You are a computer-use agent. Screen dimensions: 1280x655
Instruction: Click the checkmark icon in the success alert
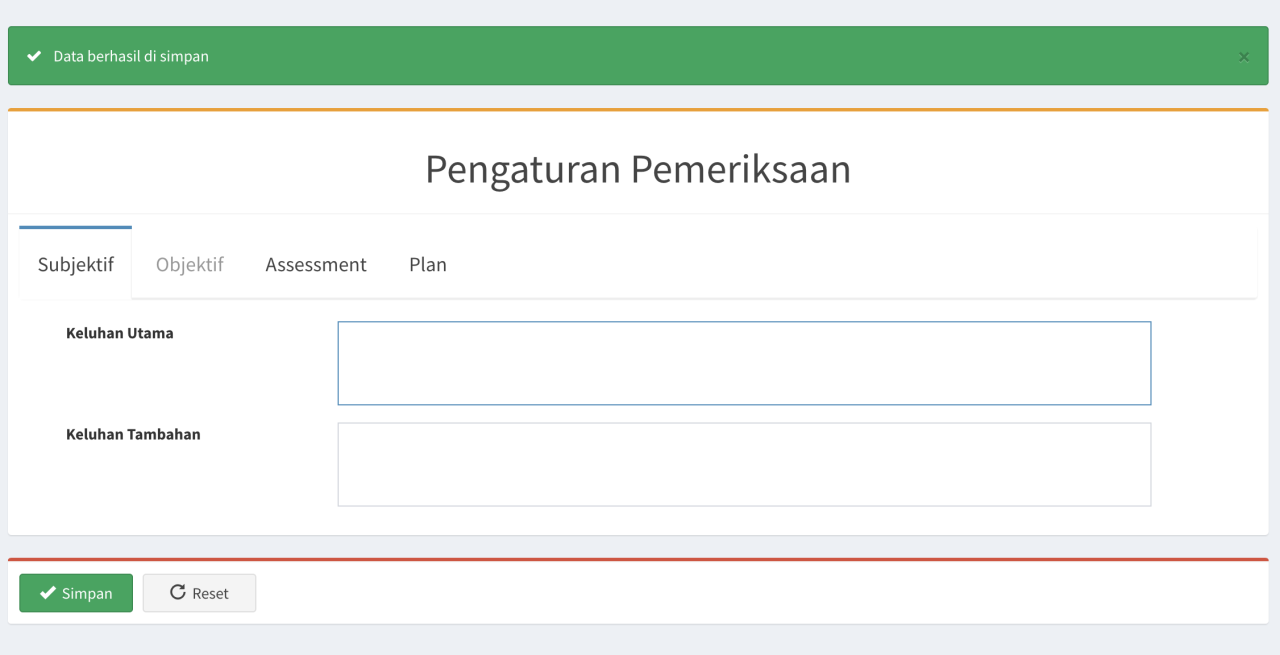34,56
